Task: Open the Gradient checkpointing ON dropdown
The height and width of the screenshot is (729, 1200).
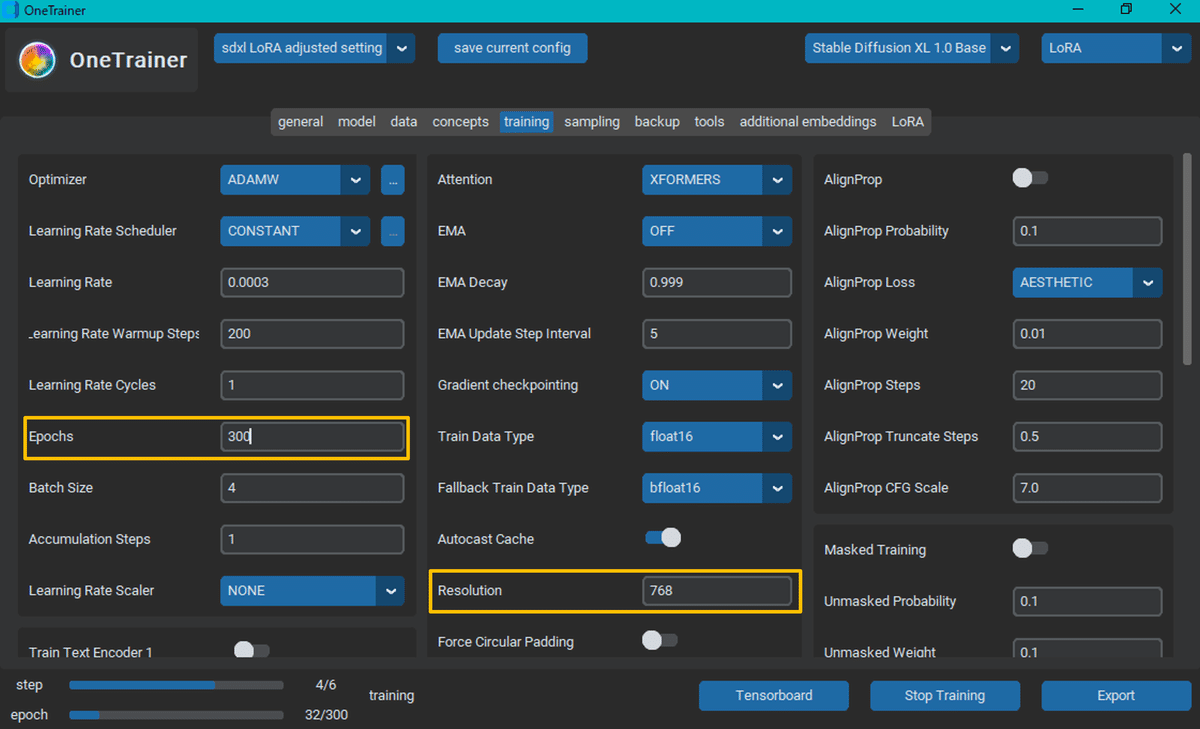Action: pos(717,385)
